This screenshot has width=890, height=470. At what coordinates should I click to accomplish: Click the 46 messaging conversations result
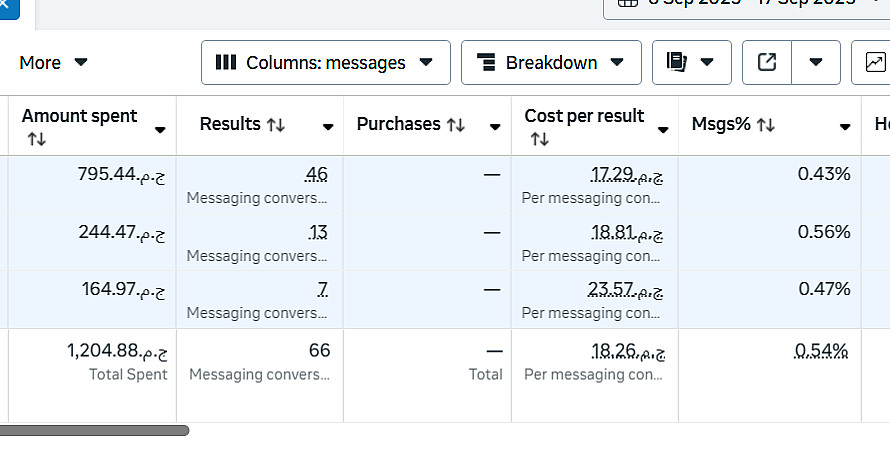coord(316,175)
